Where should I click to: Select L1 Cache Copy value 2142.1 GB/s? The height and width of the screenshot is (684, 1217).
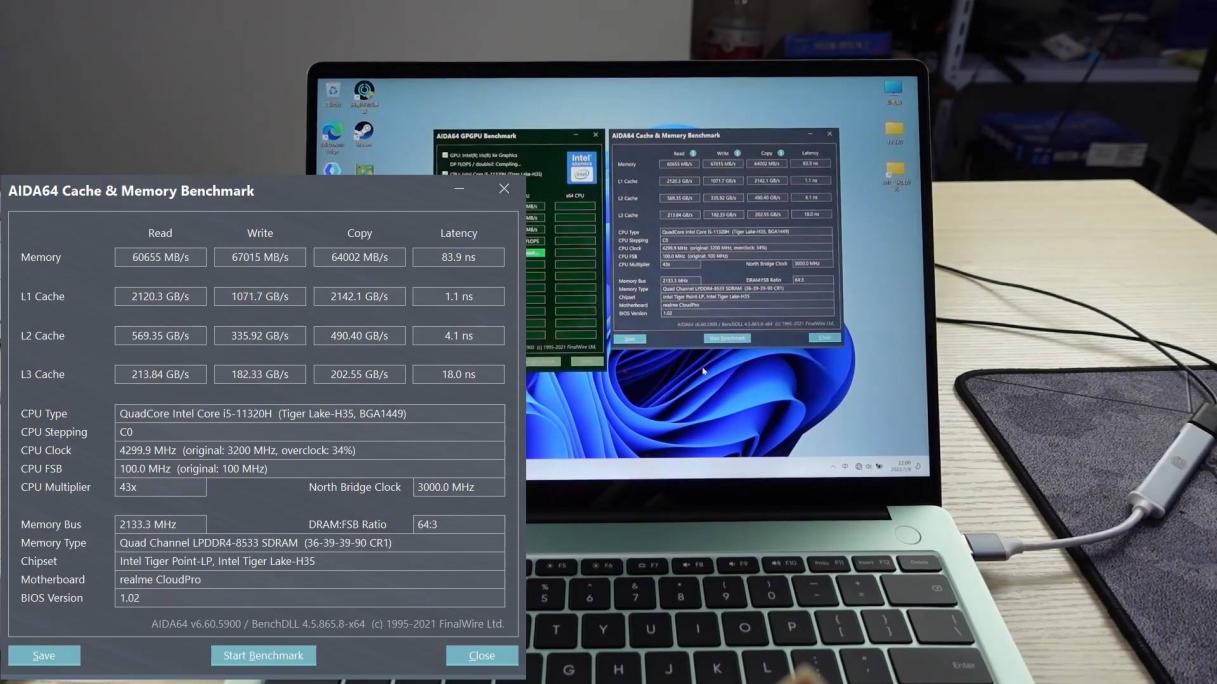[x=359, y=296]
